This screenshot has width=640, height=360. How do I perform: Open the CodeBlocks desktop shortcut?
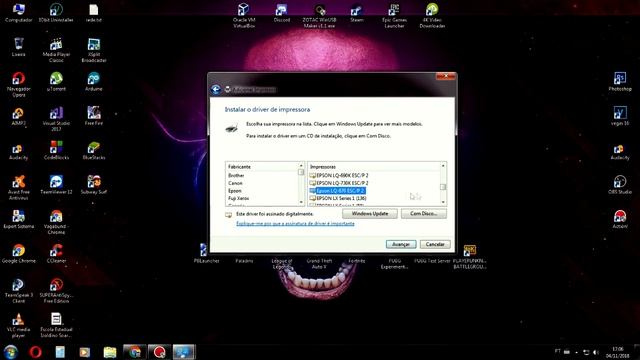tap(56, 150)
